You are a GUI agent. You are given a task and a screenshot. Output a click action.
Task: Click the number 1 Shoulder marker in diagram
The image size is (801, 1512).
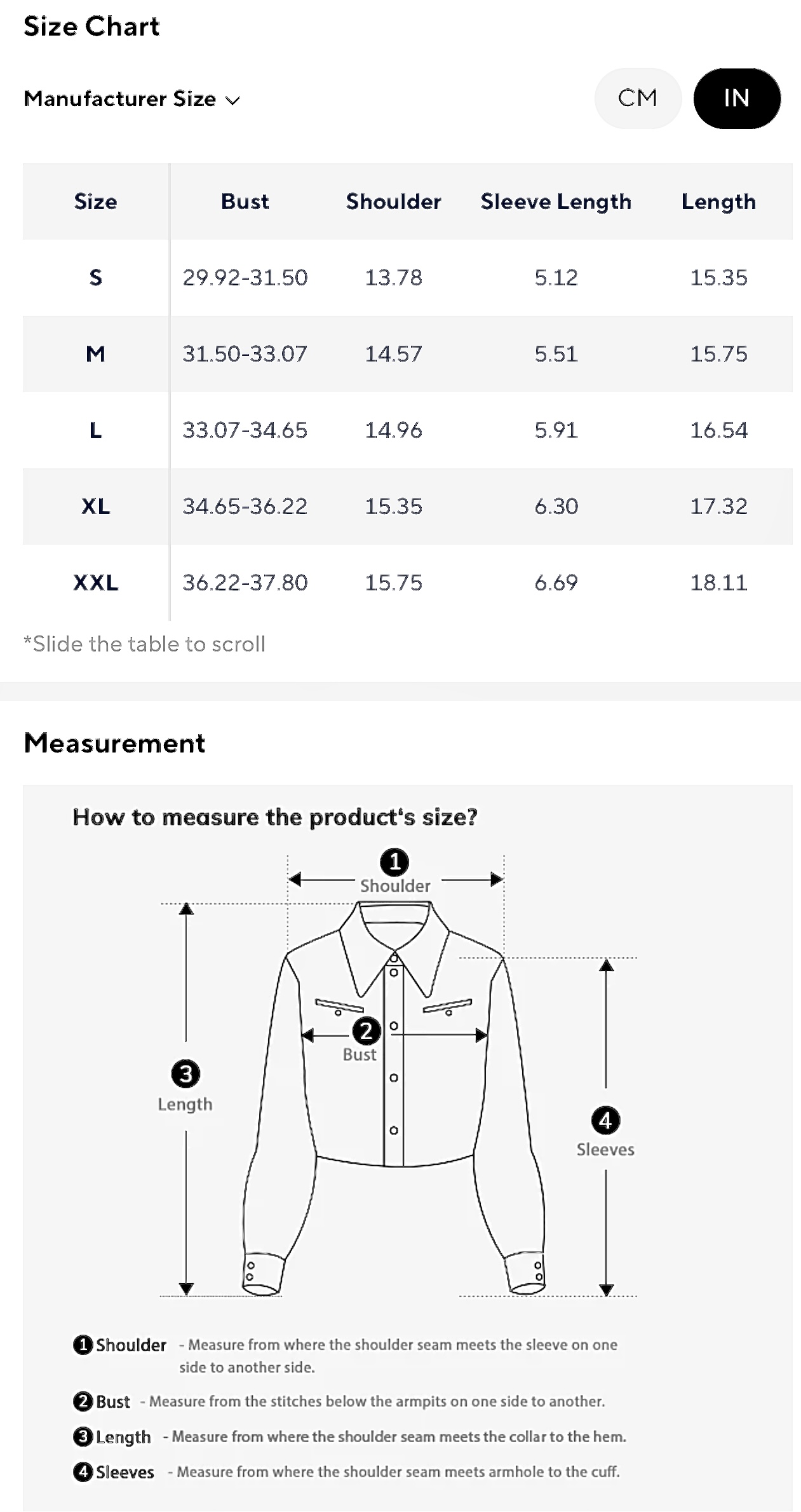click(394, 862)
